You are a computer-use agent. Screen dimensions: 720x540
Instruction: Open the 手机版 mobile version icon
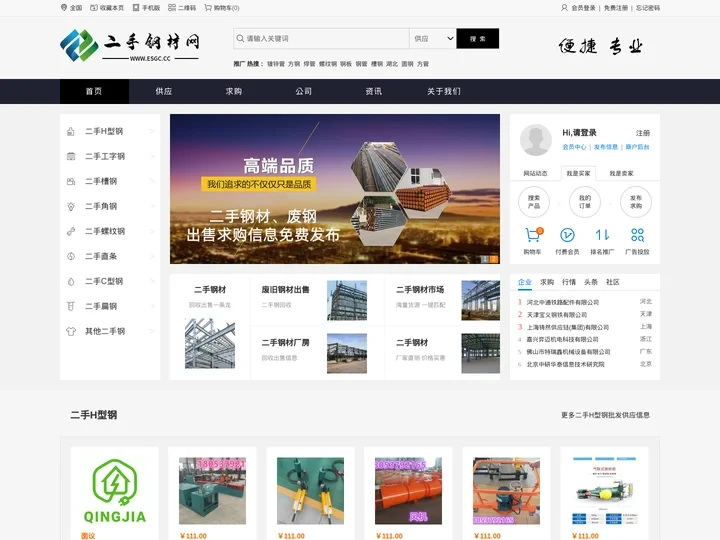point(136,8)
